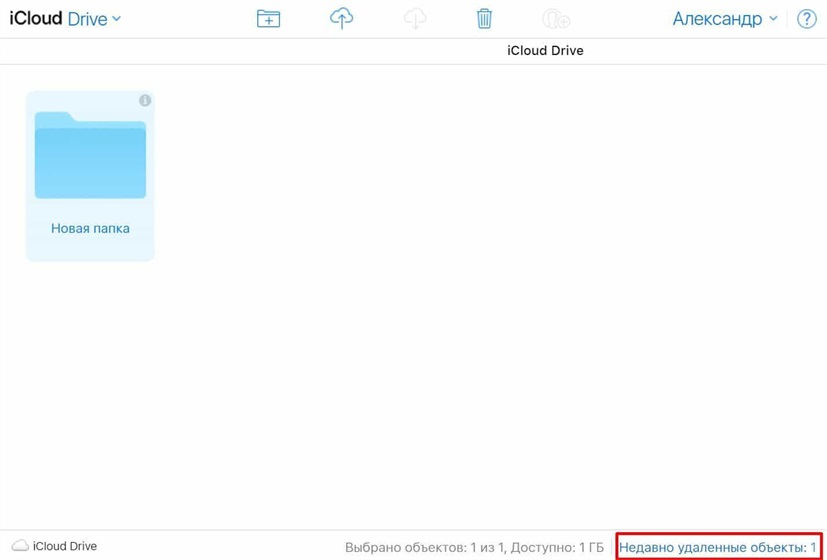Click the iCloud Drive title heading
Viewport: 827px width, 560px height.
tap(545, 51)
